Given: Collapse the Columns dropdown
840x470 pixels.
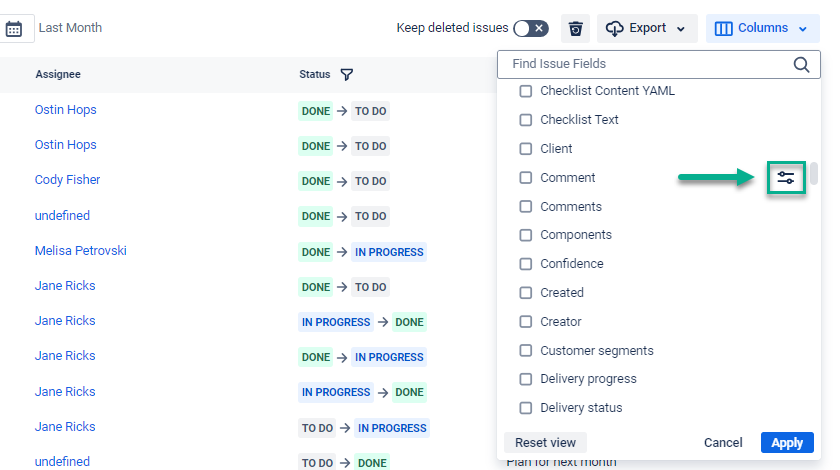Looking at the screenshot, I should click(763, 28).
